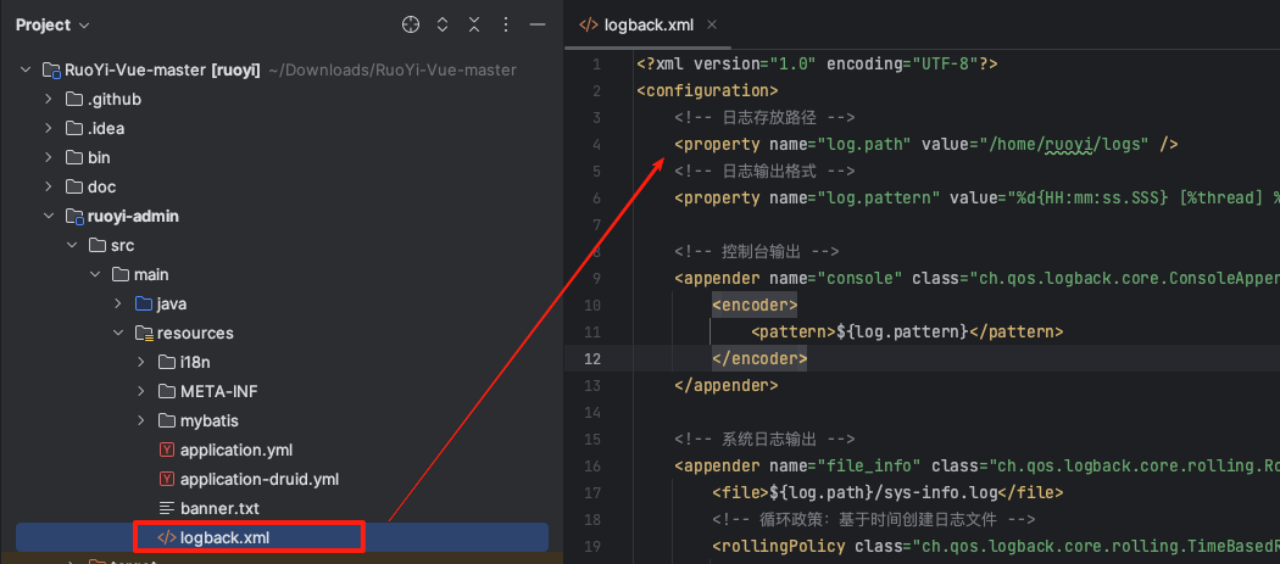Expand the doc folder
This screenshot has width=1280, height=564.
(x=48, y=187)
